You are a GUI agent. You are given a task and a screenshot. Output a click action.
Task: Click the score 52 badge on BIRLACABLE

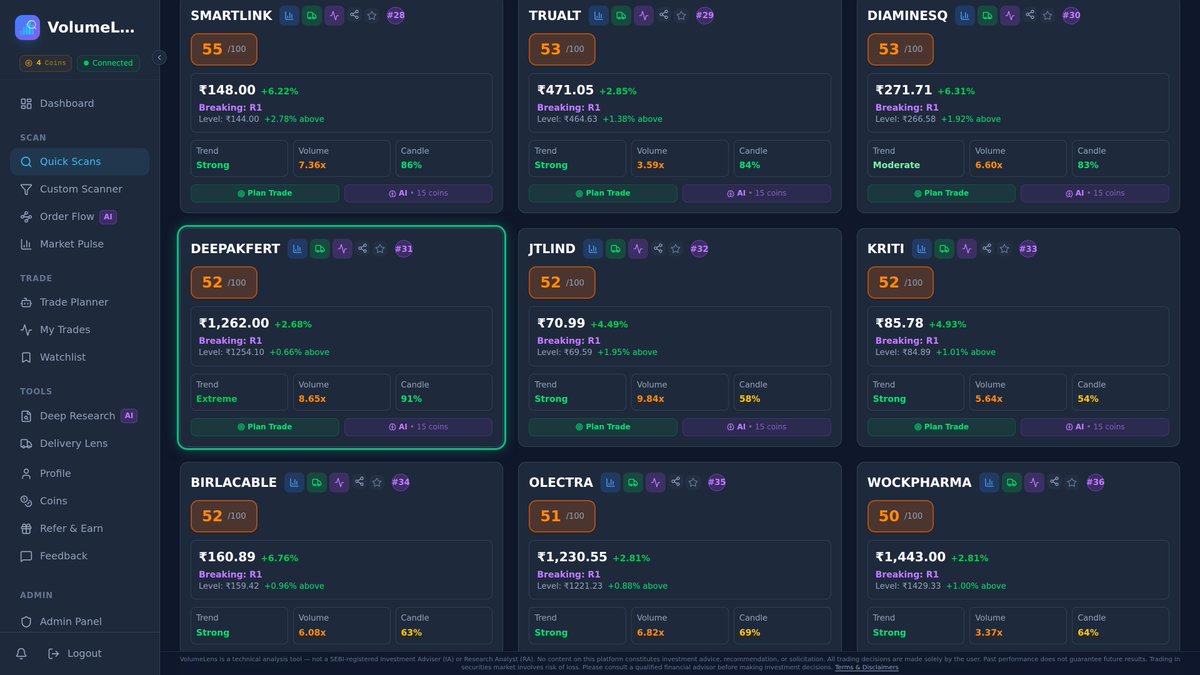pyautogui.click(x=223, y=516)
